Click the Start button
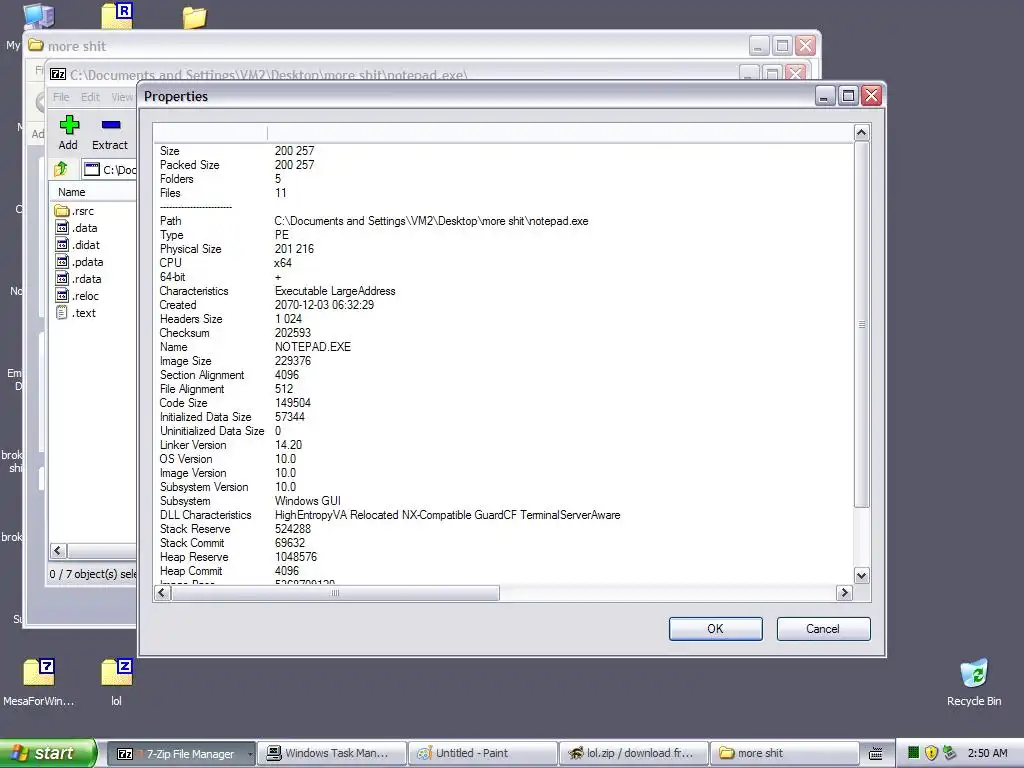The image size is (1024, 768). [x=48, y=753]
